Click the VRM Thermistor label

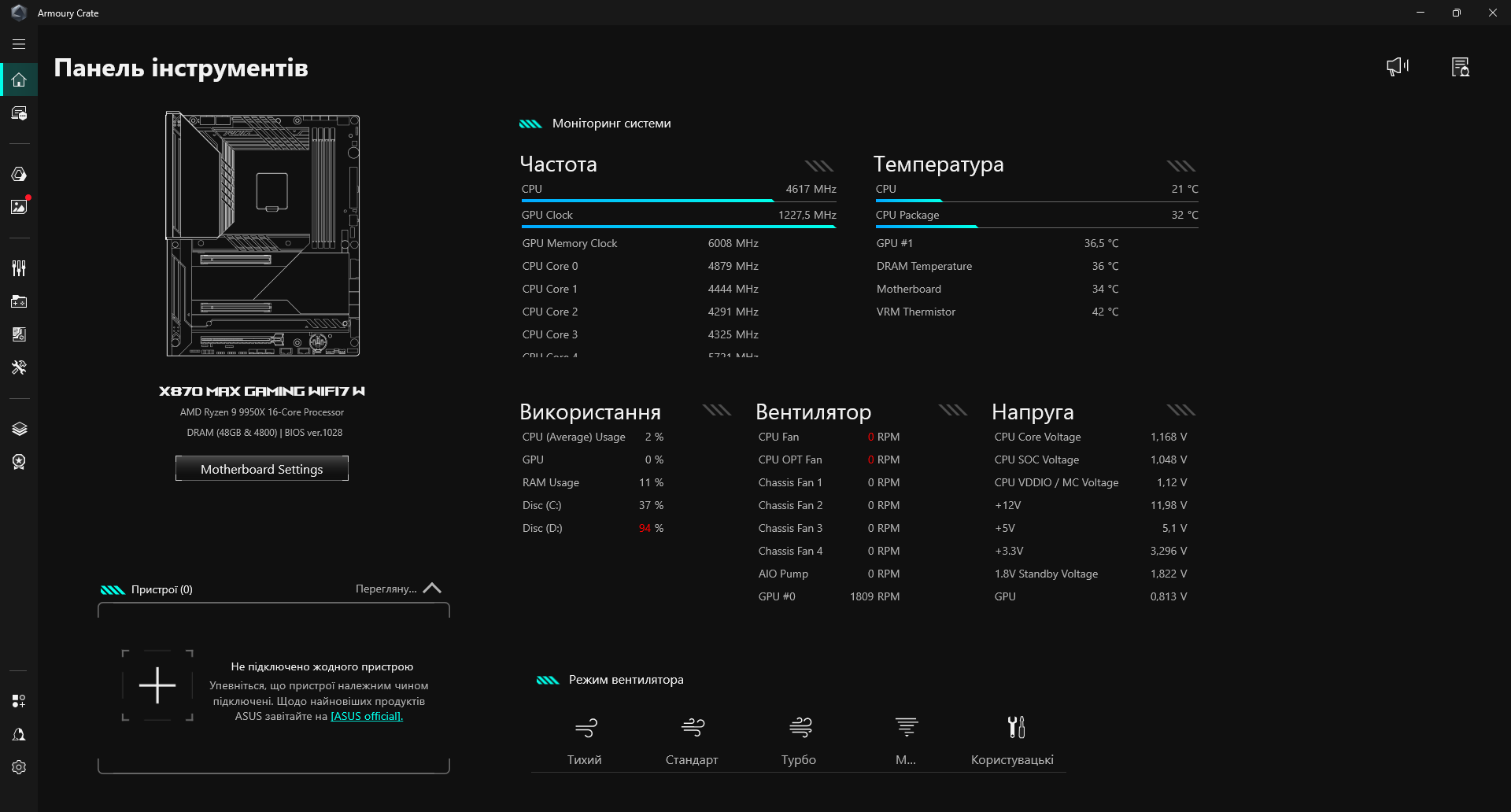916,312
